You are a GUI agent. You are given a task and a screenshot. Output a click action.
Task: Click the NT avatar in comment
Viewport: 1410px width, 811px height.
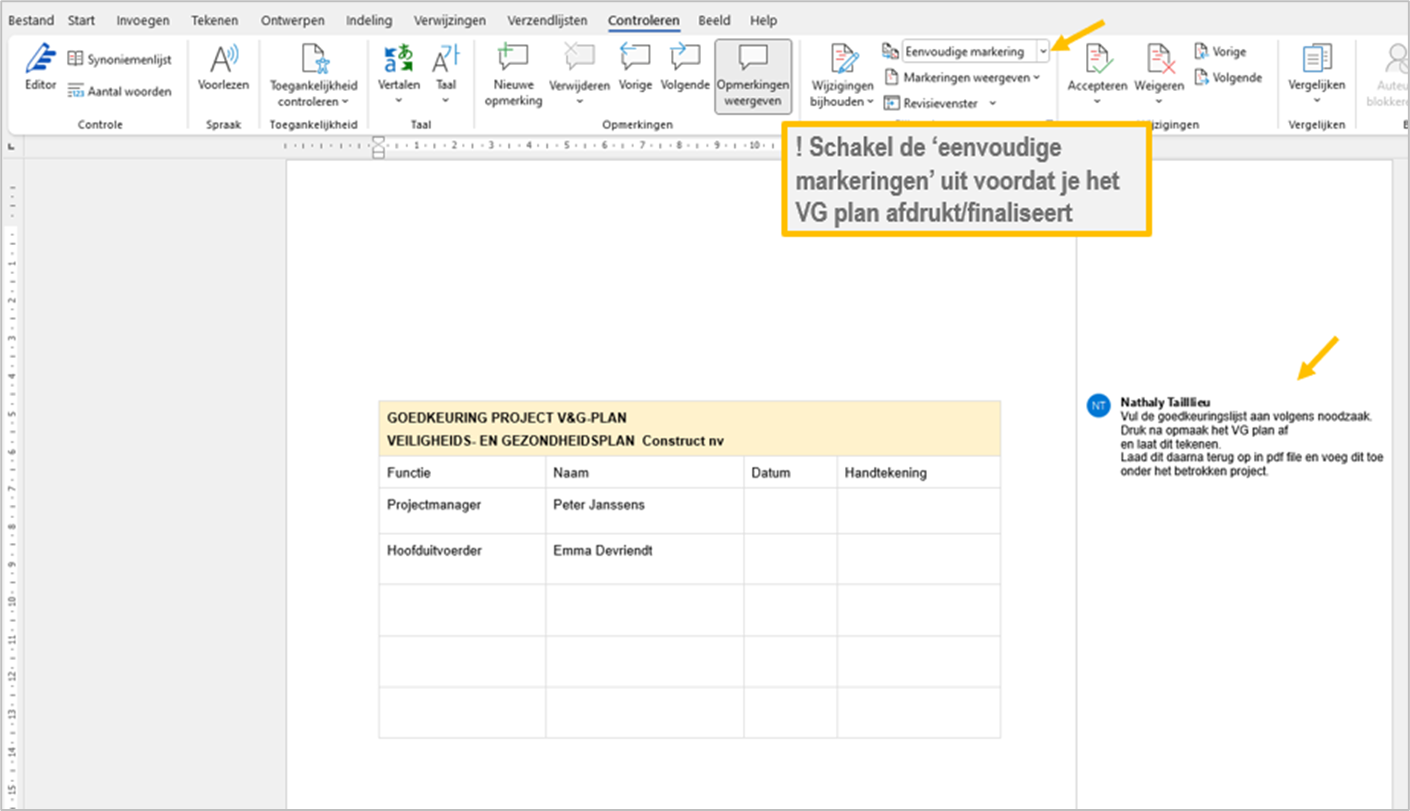1099,405
